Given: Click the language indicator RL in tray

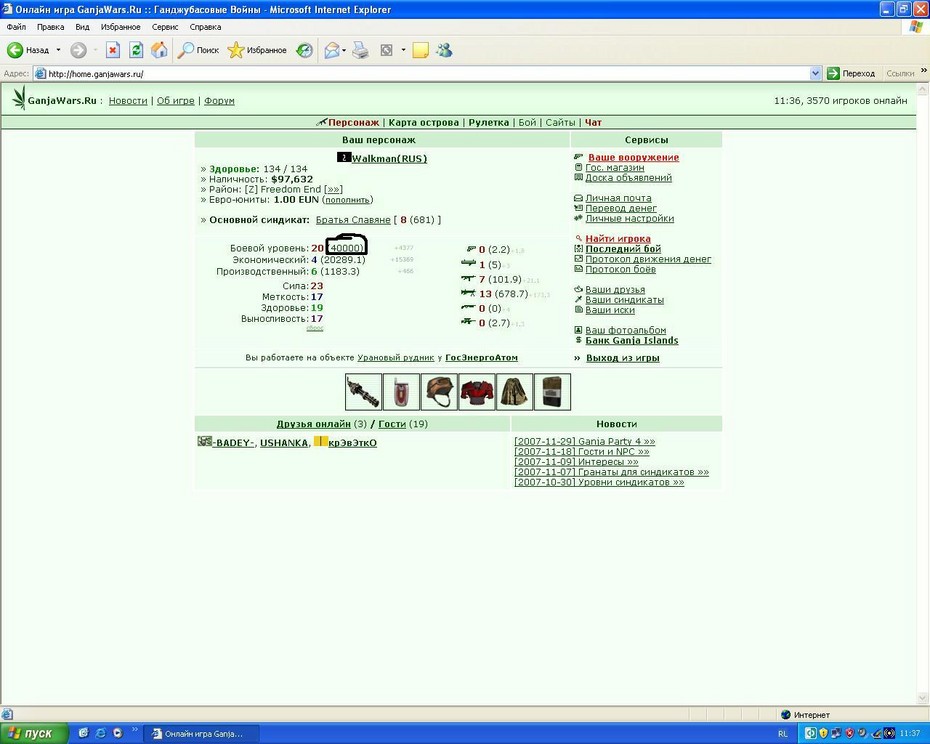Looking at the screenshot, I should (x=783, y=734).
